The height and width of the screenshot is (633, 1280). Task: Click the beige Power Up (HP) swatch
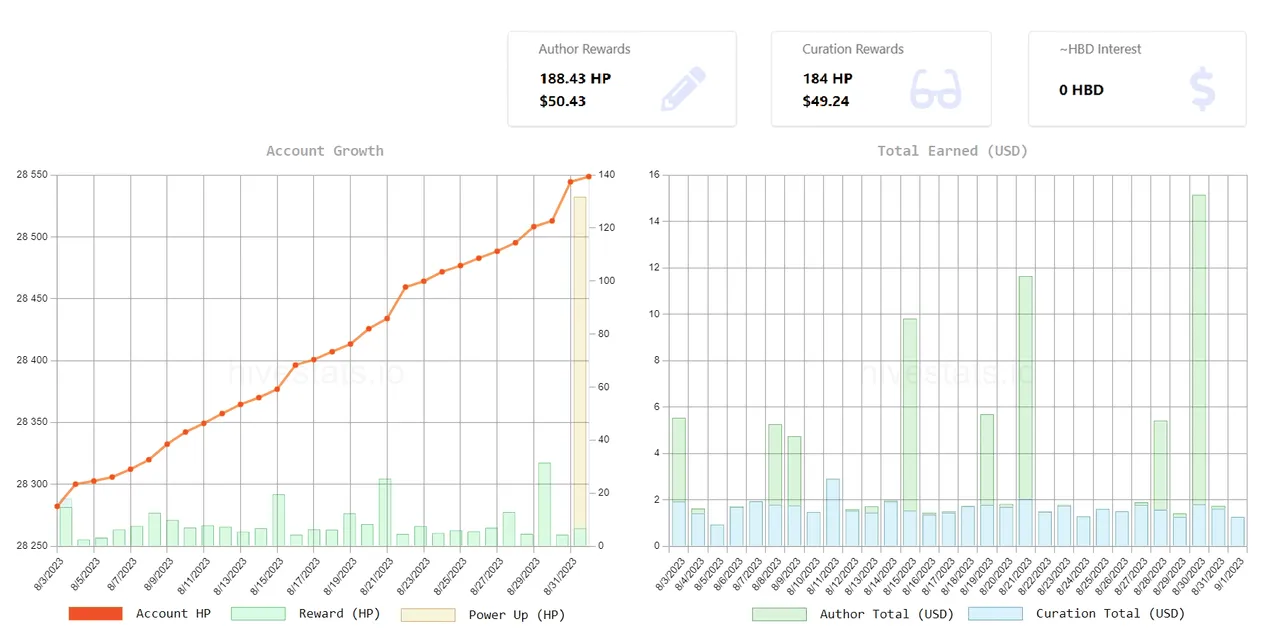pyautogui.click(x=428, y=614)
